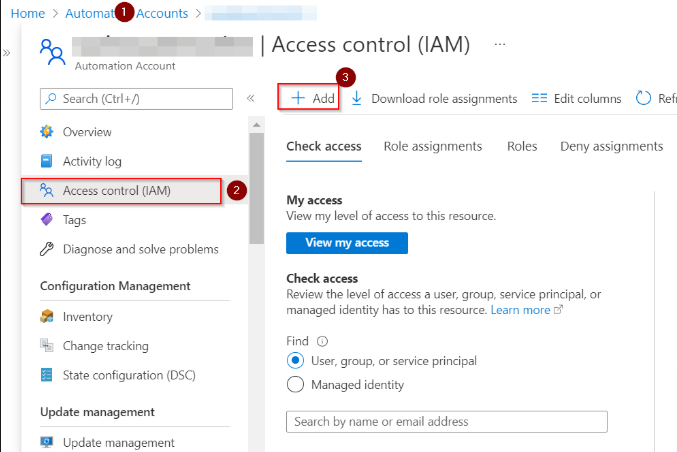The height and width of the screenshot is (452, 677).
Task: Click the Overview gear icon in sidebar
Action: click(x=46, y=132)
